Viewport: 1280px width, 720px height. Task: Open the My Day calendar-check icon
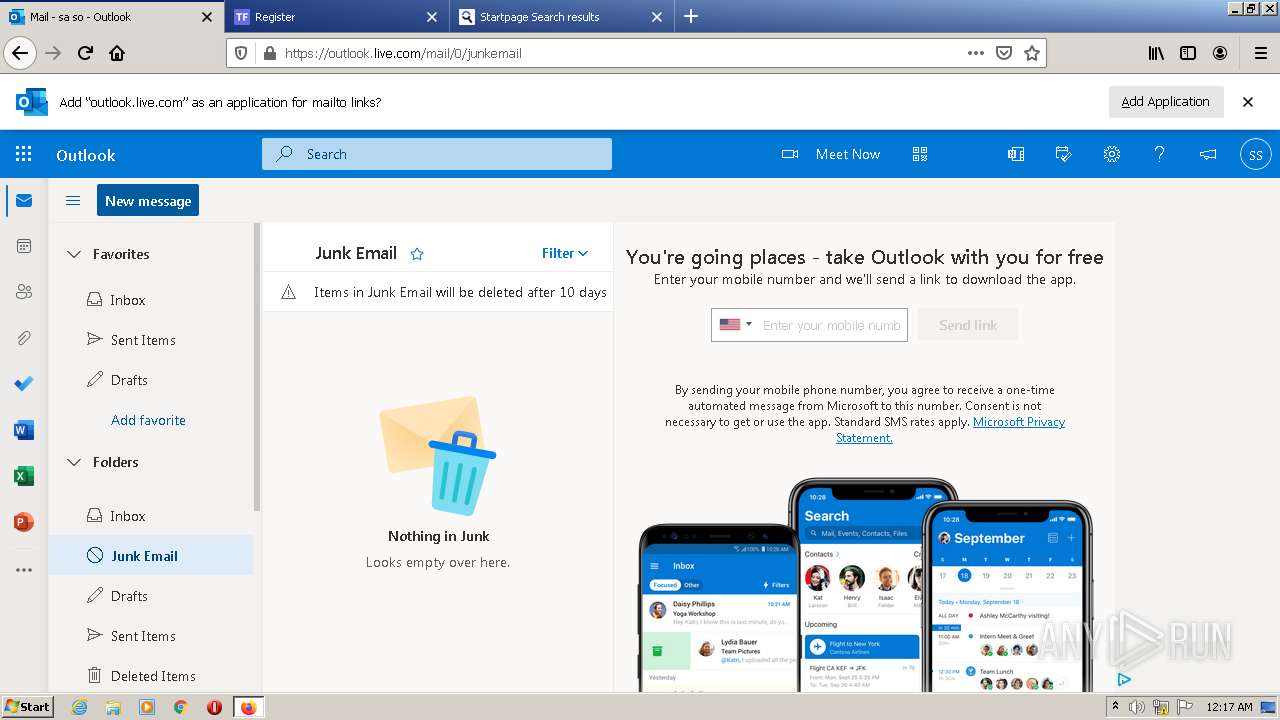(x=1064, y=154)
